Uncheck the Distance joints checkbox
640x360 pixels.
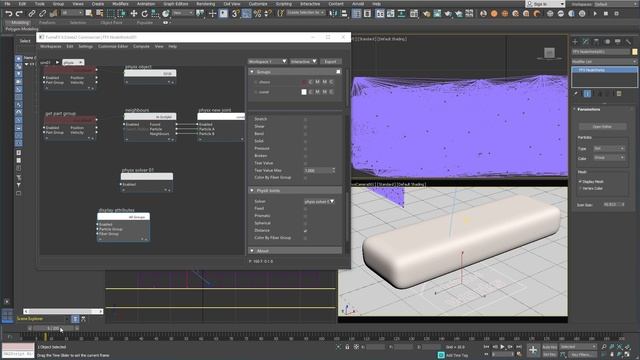[305, 231]
